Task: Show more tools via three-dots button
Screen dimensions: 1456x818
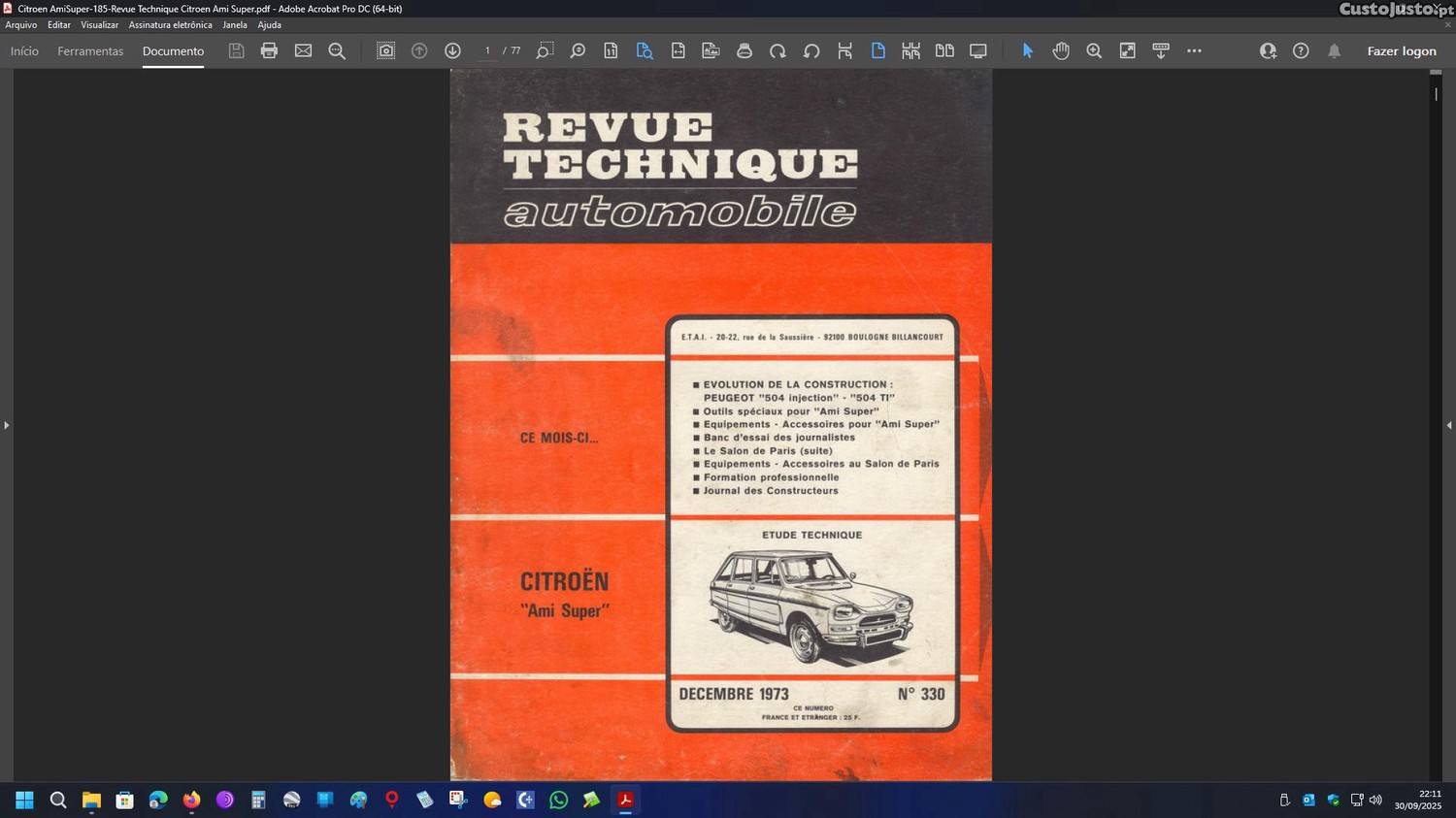Action: click(x=1194, y=50)
